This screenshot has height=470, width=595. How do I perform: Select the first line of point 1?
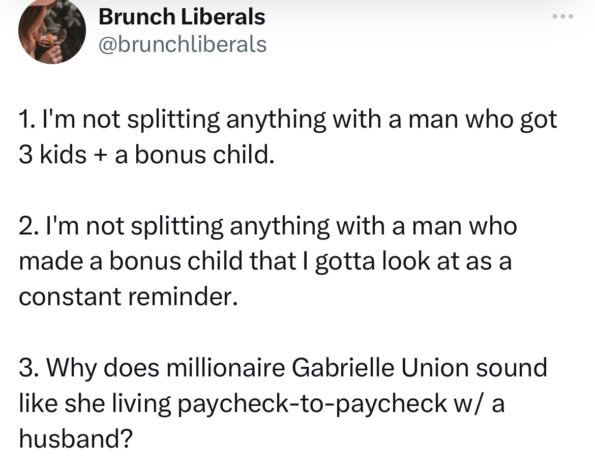coord(288,120)
